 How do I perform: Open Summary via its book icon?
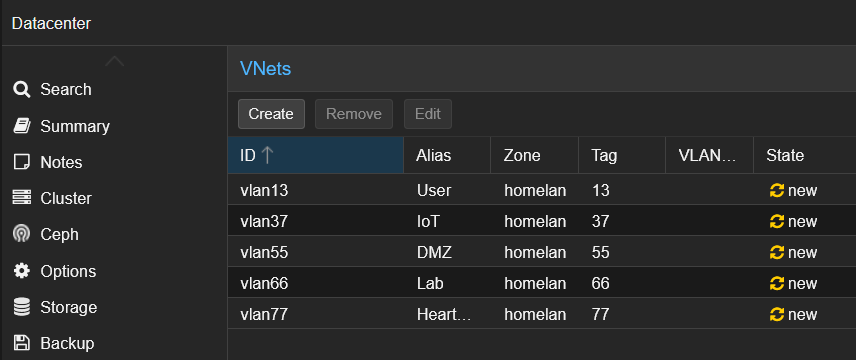click(22, 126)
